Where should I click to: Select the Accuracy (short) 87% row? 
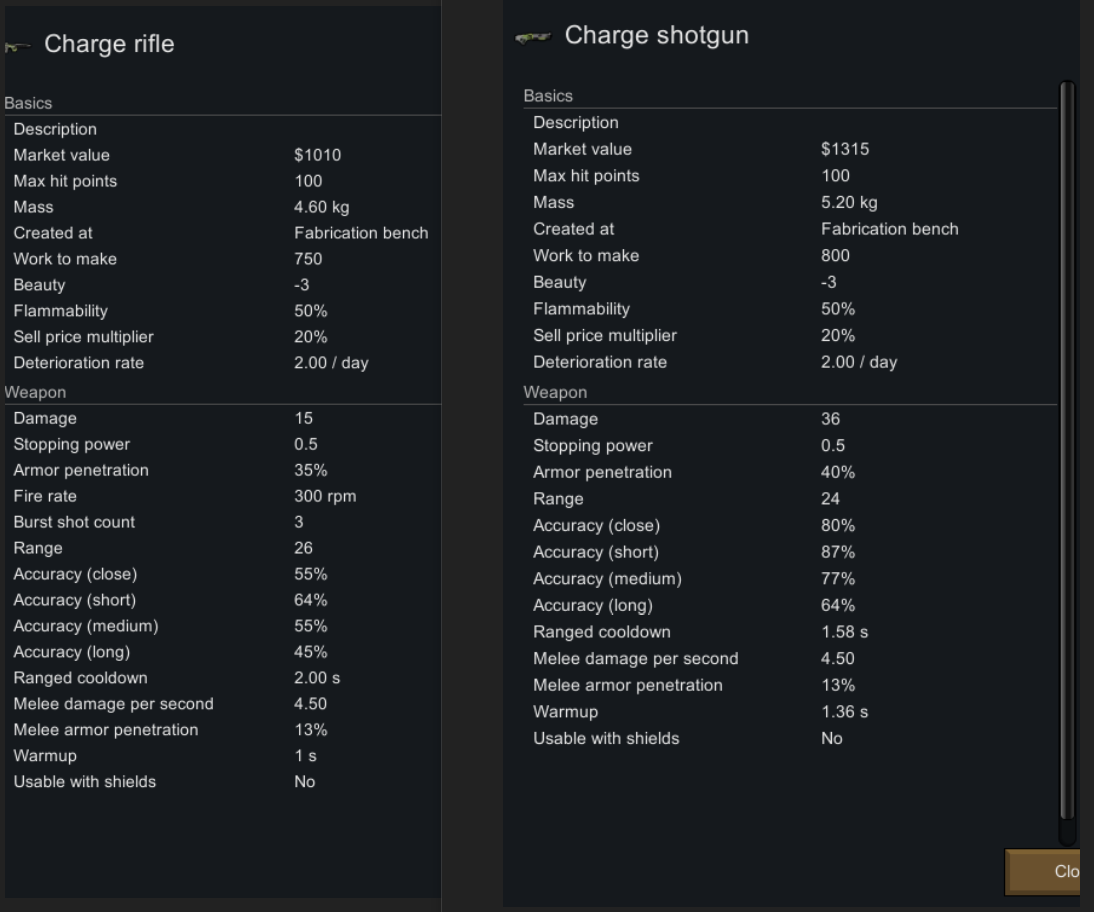[x=596, y=552]
